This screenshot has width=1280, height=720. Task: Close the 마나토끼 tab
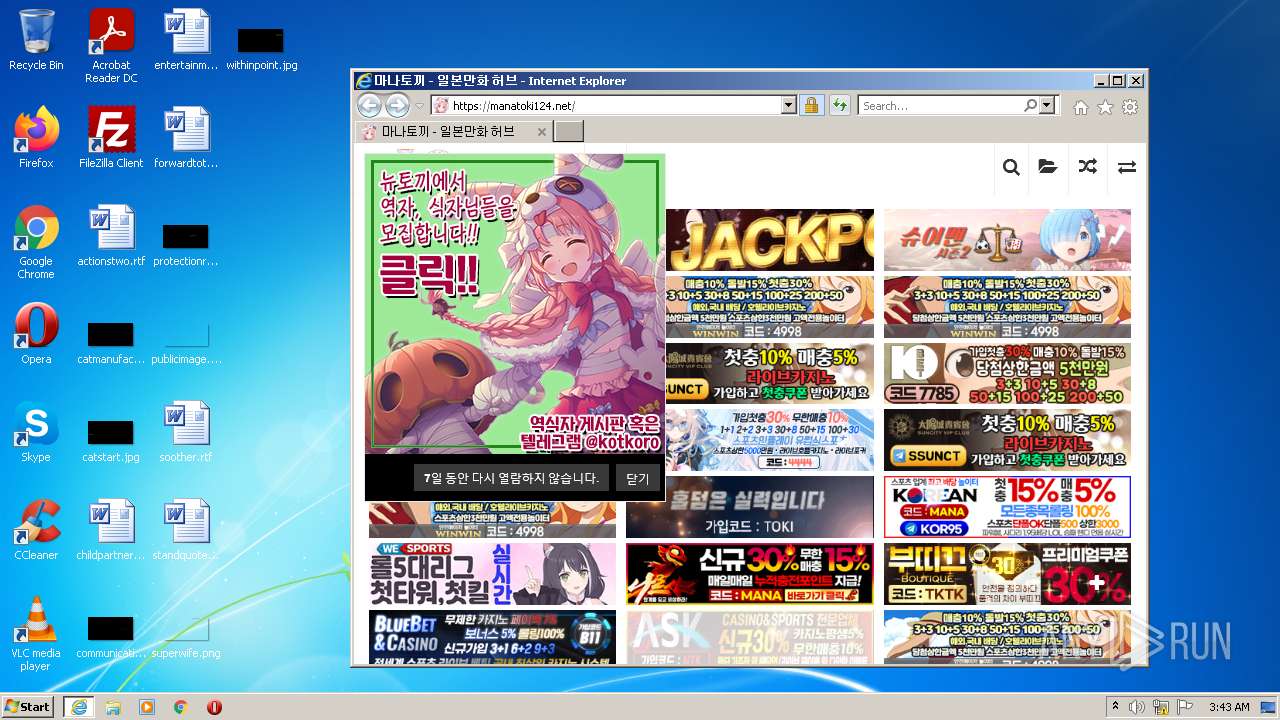tap(541, 132)
